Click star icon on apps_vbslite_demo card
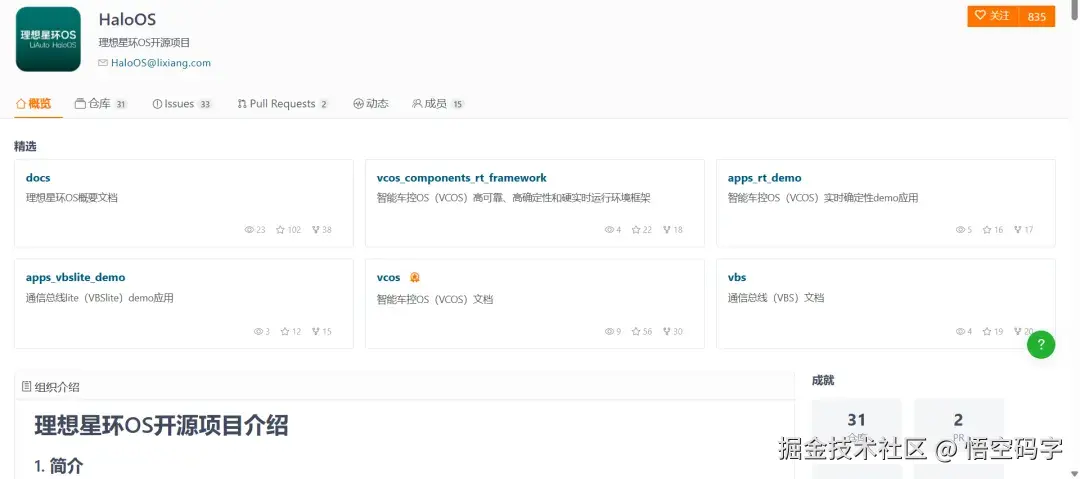 285,332
